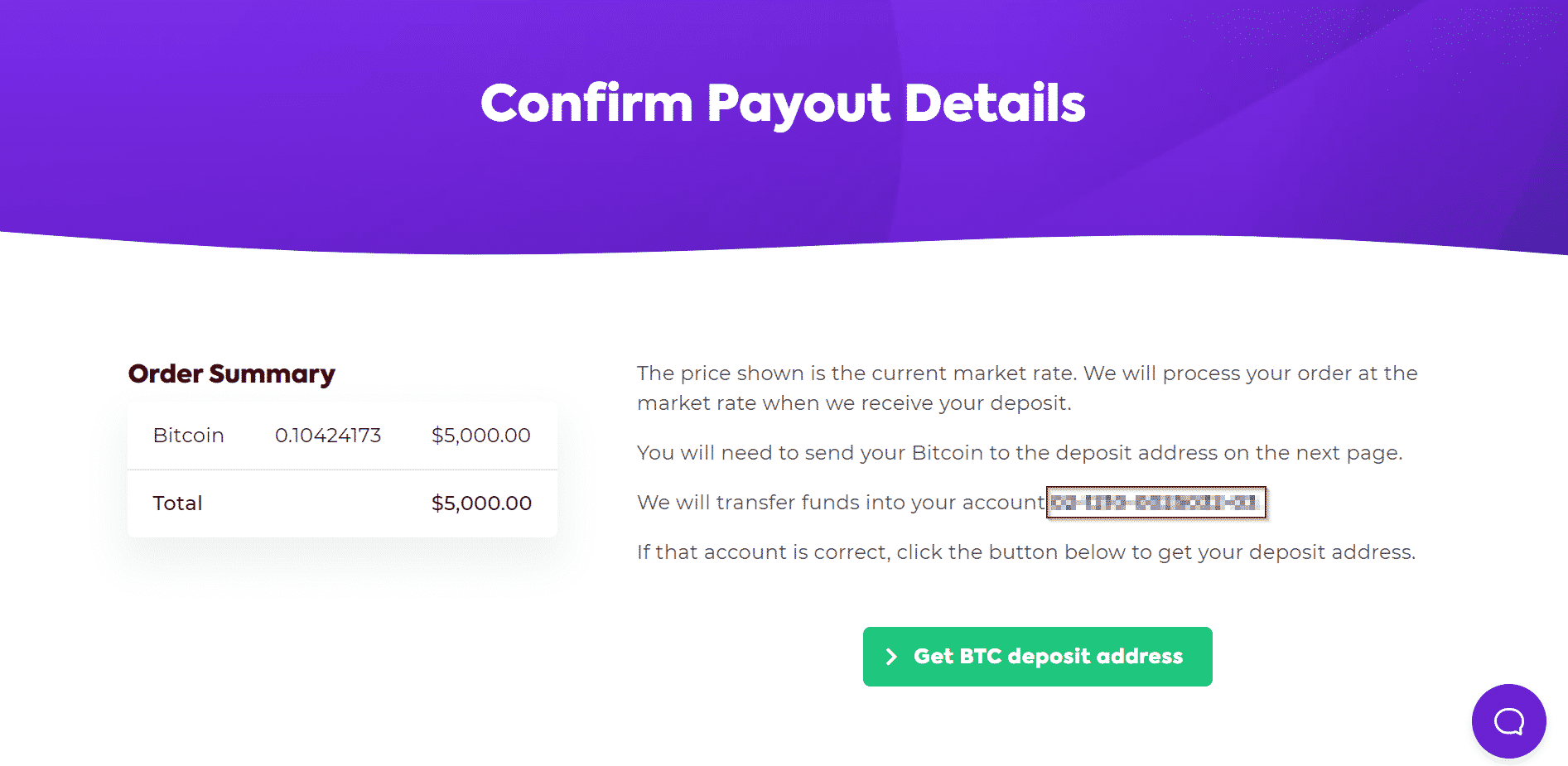Click the word "Confirm" in the page title
1568x766 pixels.
586,104
